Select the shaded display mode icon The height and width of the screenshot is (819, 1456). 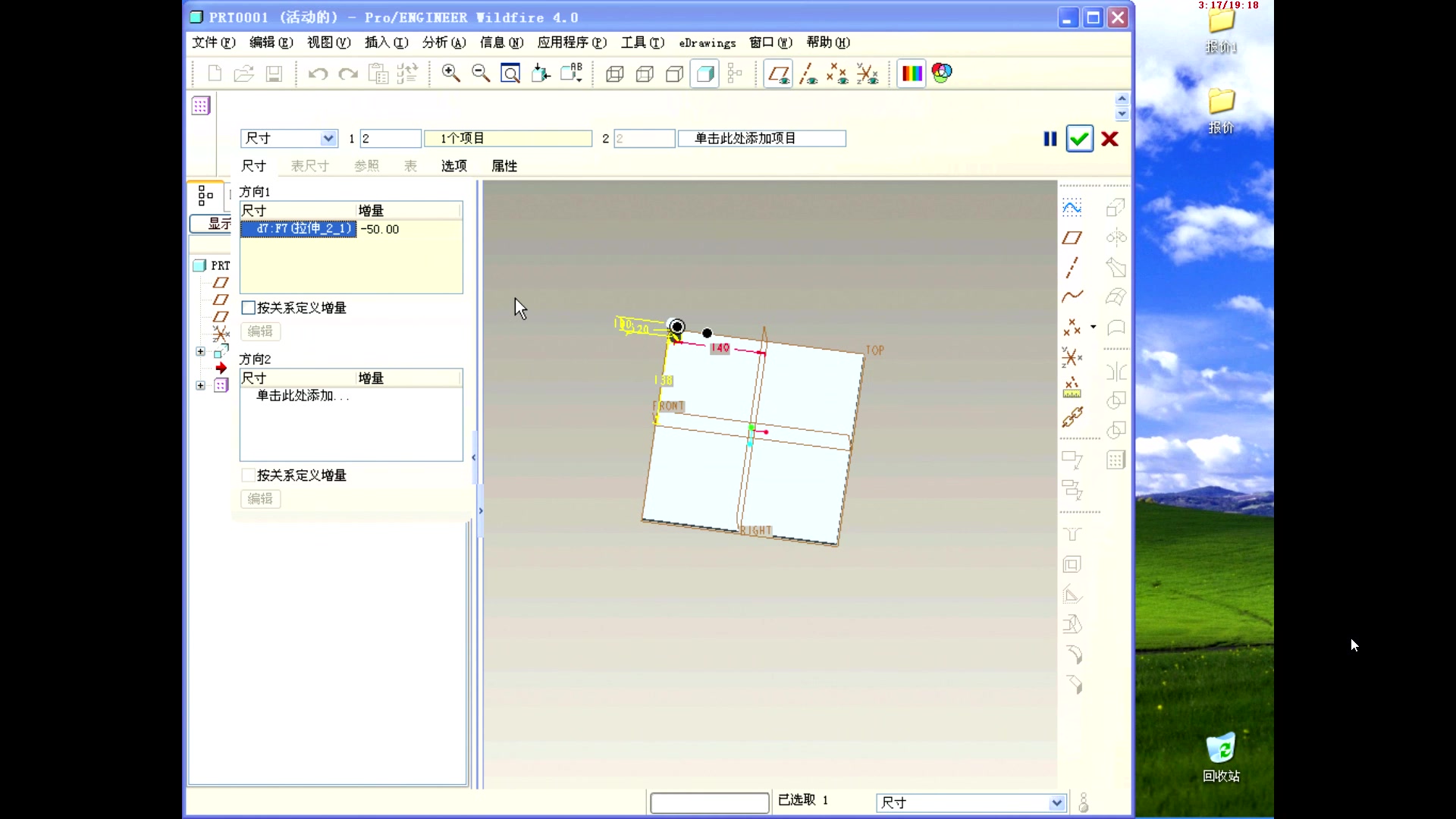click(704, 74)
